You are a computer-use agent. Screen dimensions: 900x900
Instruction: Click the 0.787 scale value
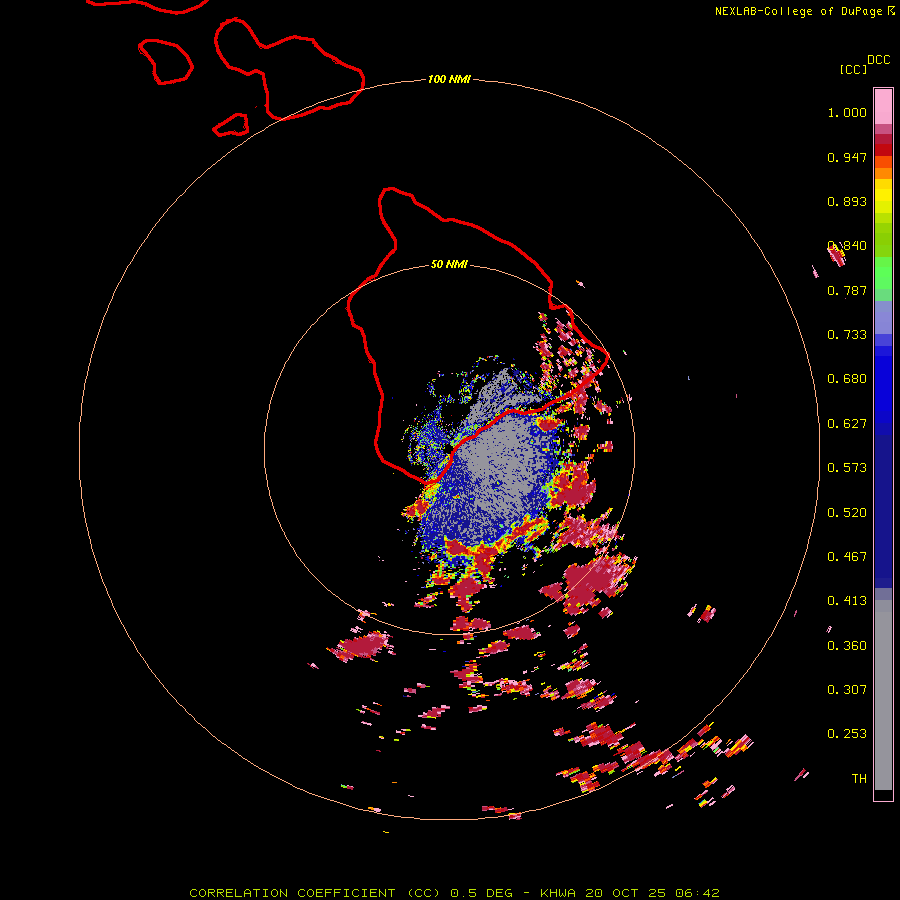pos(847,290)
